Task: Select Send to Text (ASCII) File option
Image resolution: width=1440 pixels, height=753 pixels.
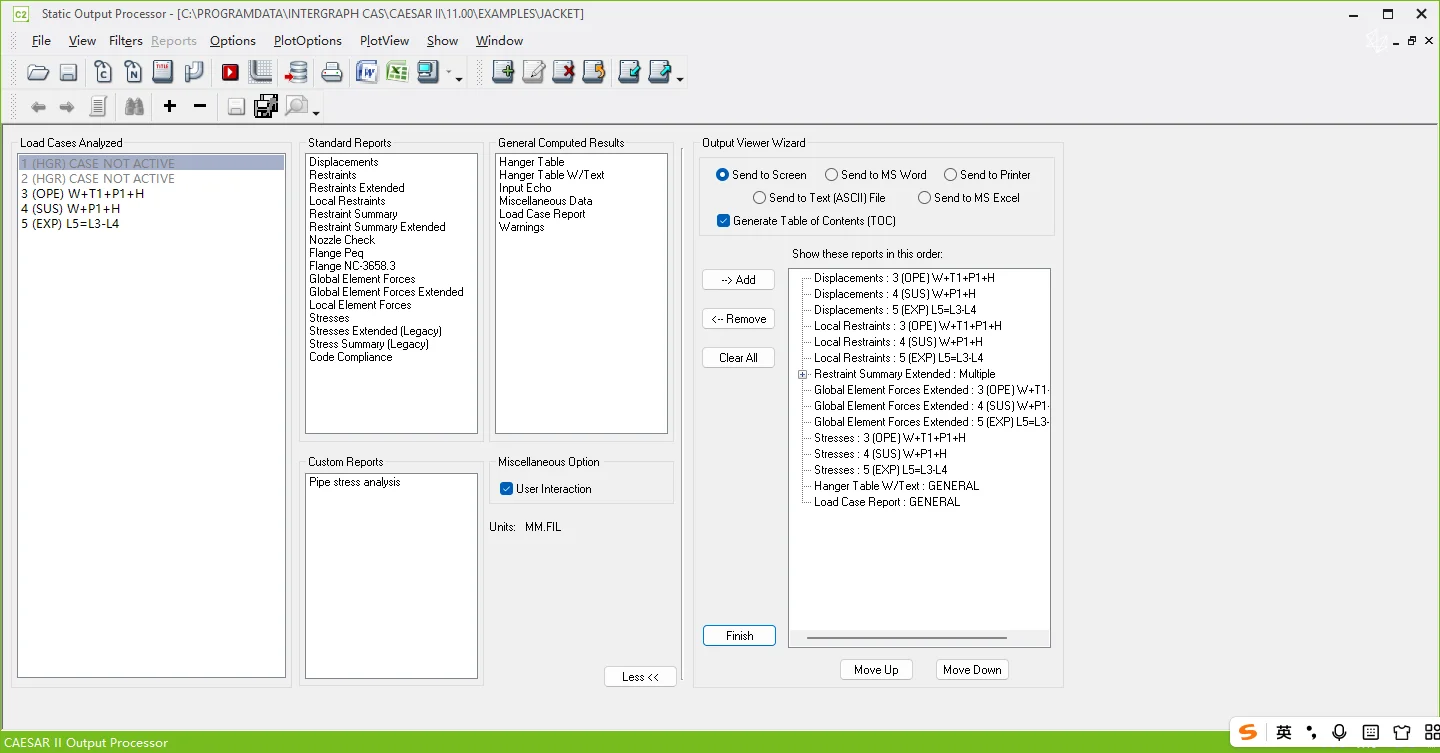Action: point(760,198)
